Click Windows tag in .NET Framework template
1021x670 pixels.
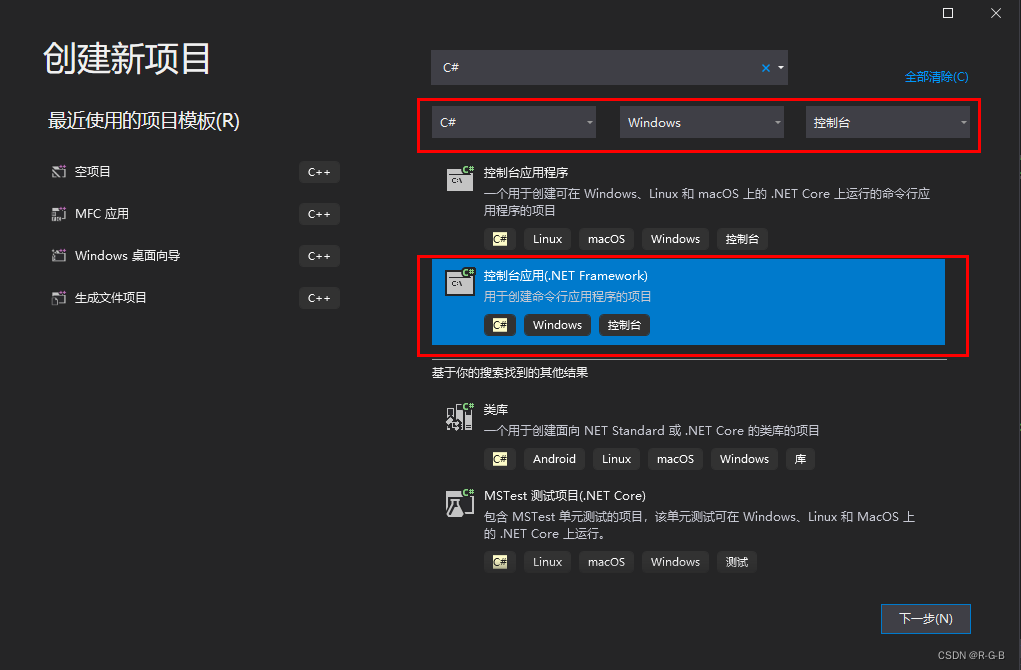coord(557,325)
